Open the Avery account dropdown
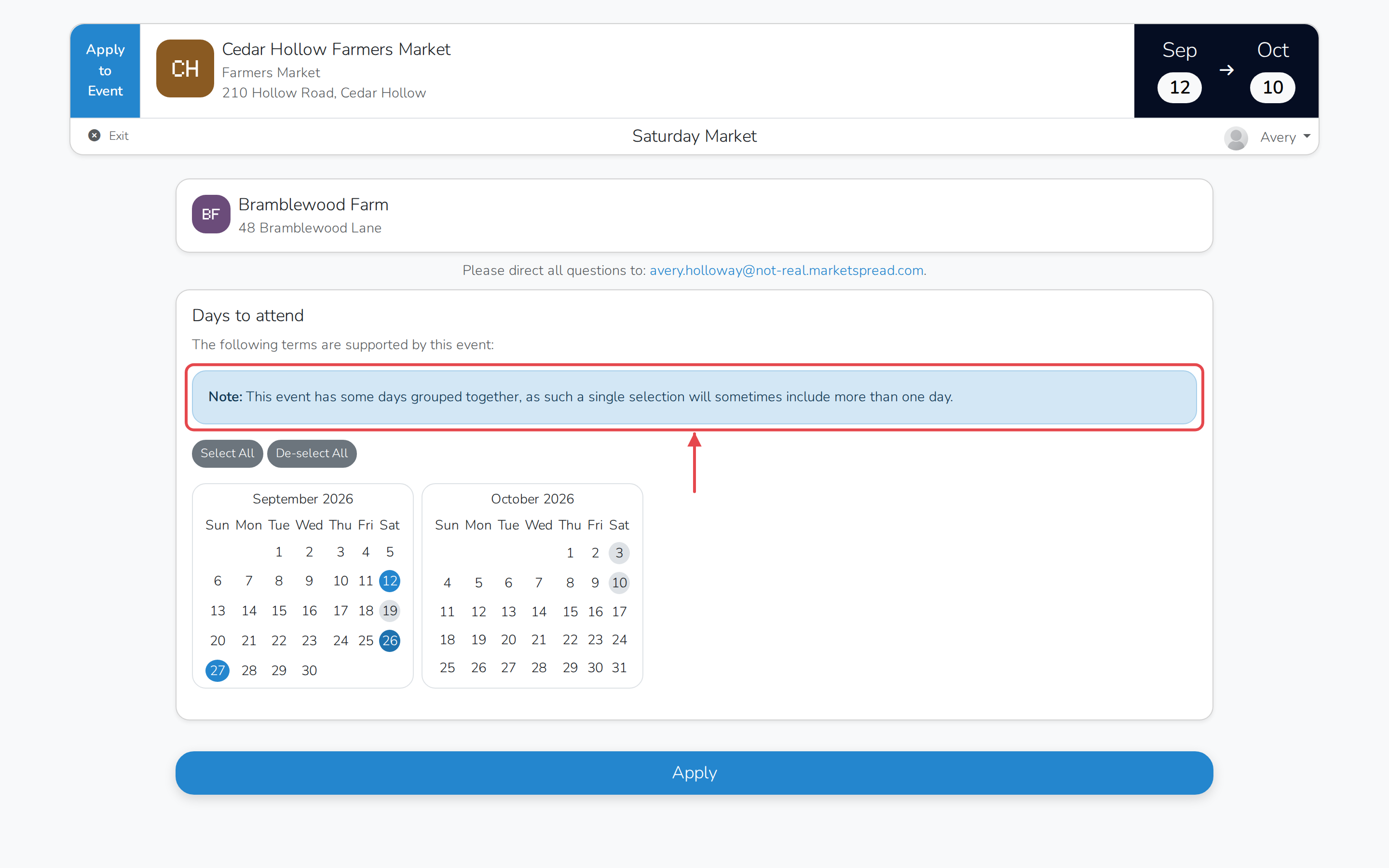Viewport: 1389px width, 868px height. coord(1284,137)
